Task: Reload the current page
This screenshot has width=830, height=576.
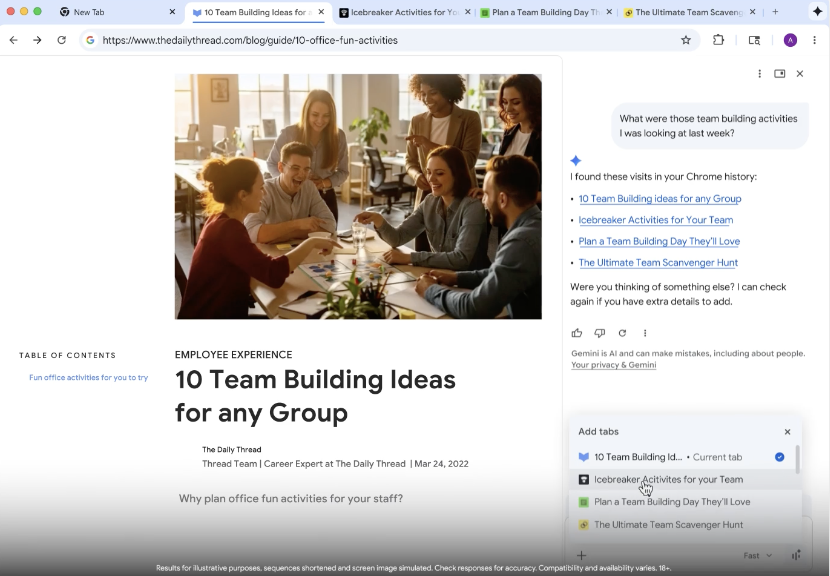Action: [x=61, y=40]
